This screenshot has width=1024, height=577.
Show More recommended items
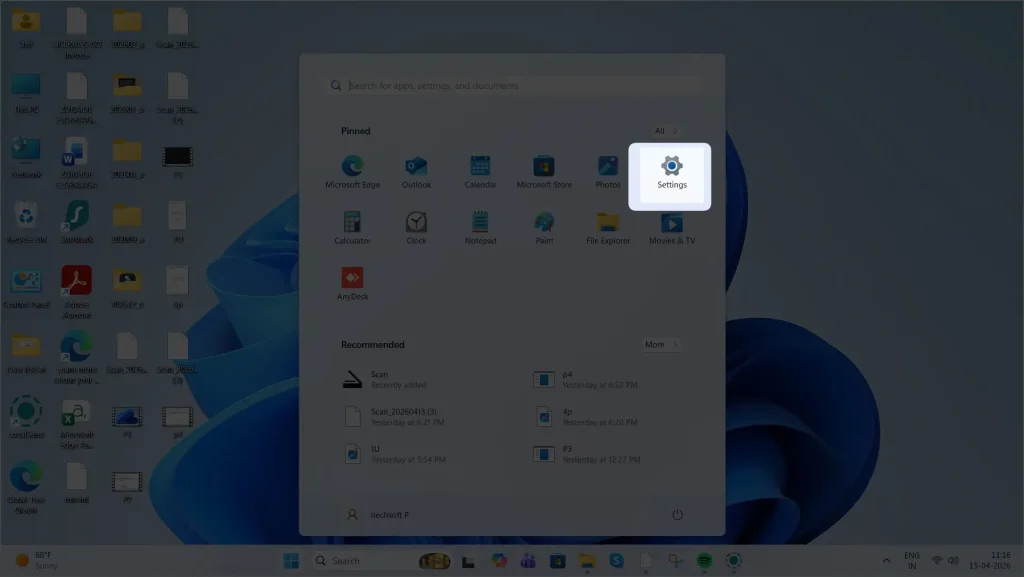point(660,344)
